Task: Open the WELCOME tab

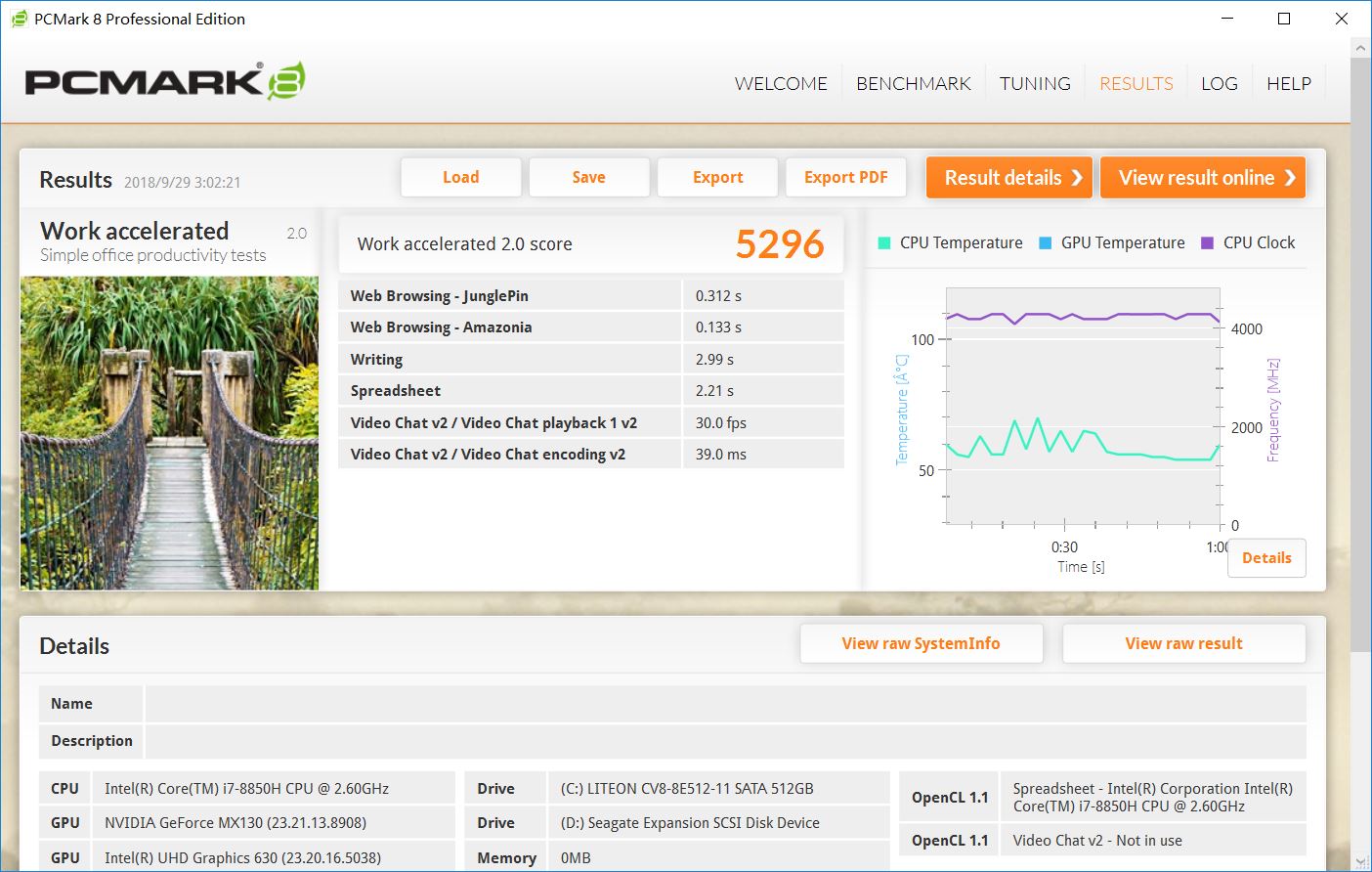Action: point(781,84)
